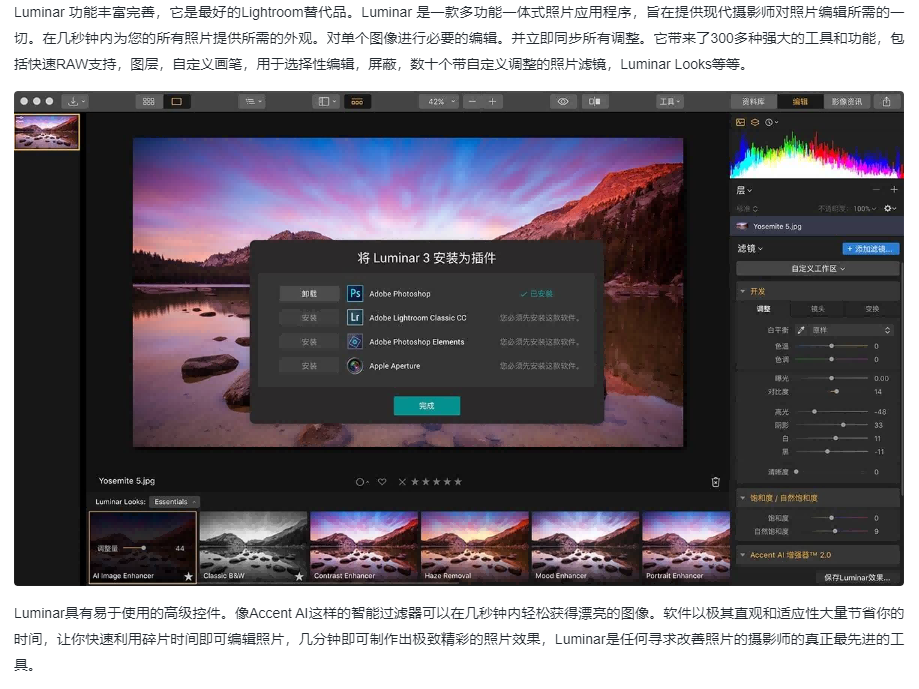The width and height of the screenshot is (919, 689).
Task: Collapse the Accent AI 增强器 2.0 section
Action: (x=743, y=555)
